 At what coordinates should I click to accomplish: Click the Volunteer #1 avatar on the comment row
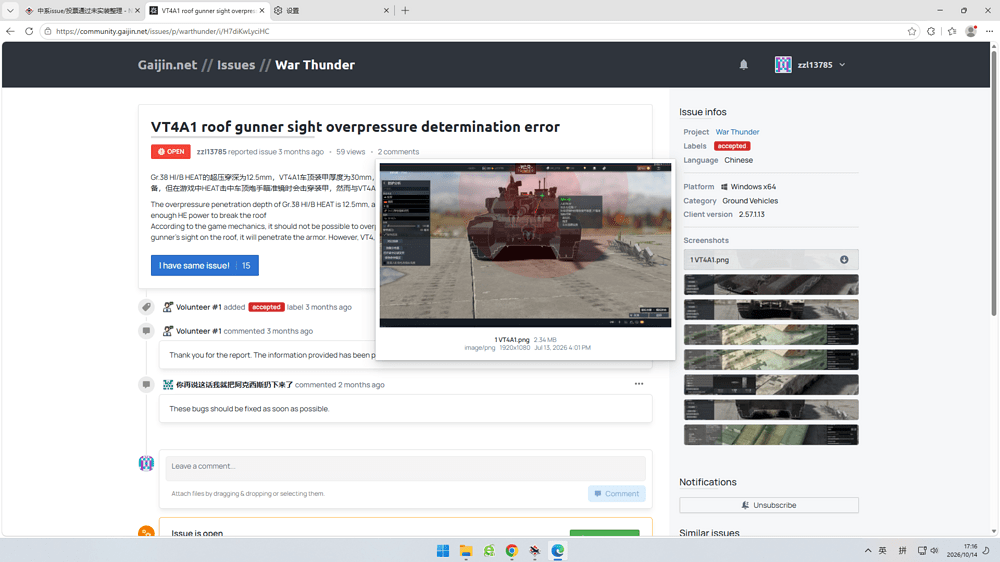168,331
